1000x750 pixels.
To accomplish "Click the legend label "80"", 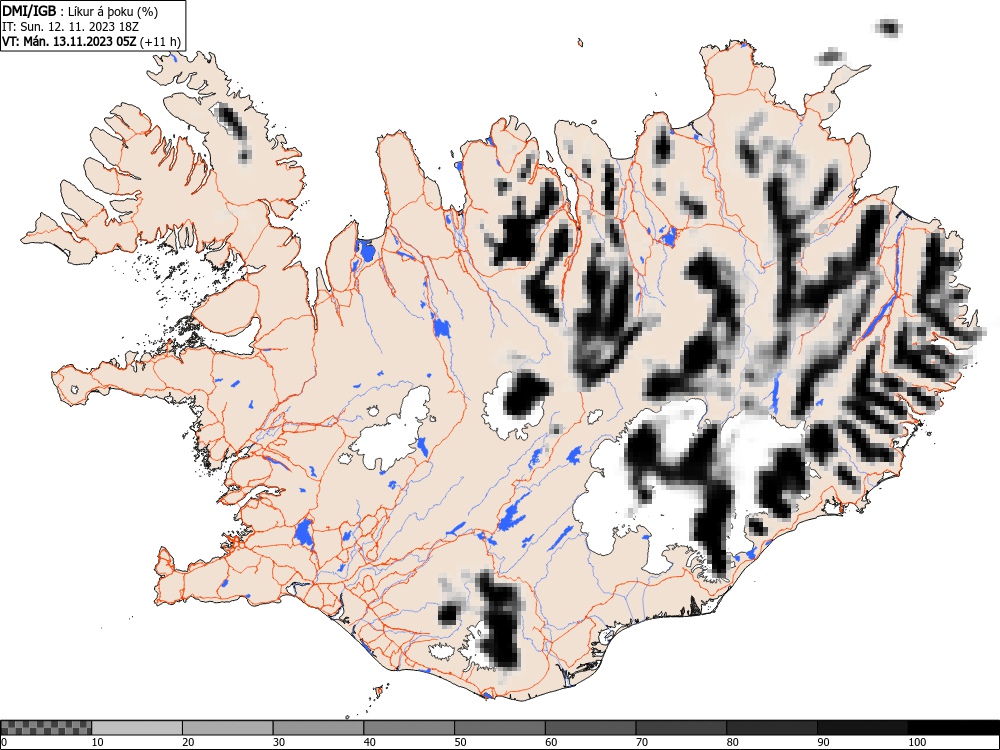I will (732, 742).
